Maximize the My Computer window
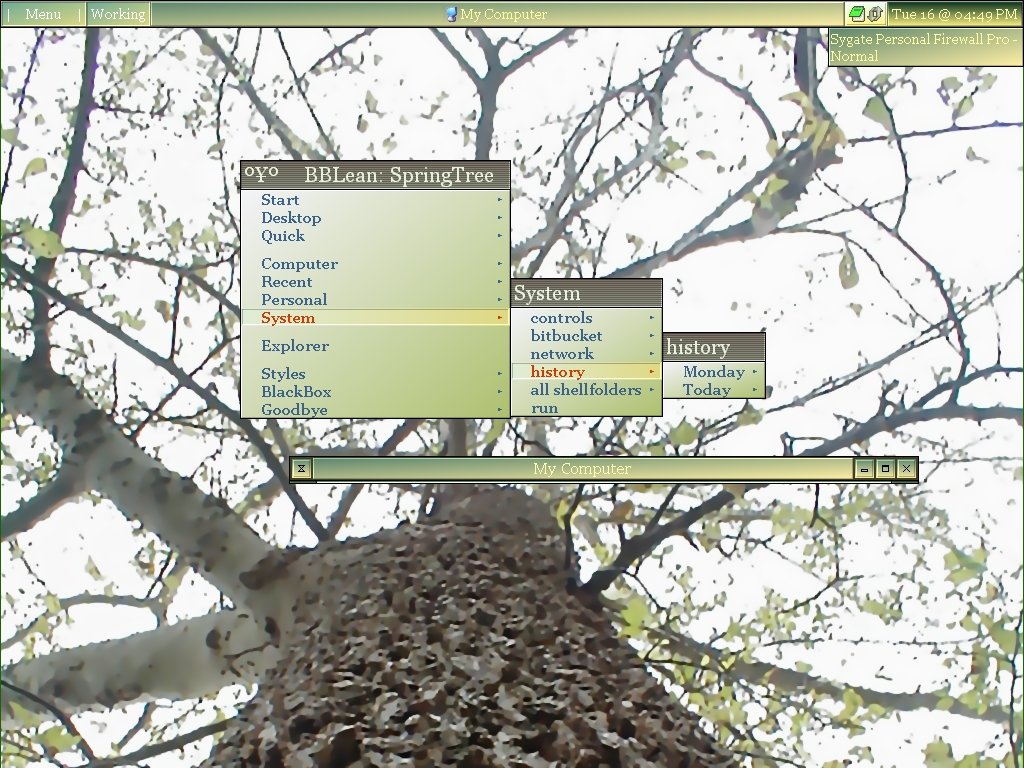This screenshot has width=1024, height=768. pos(886,468)
